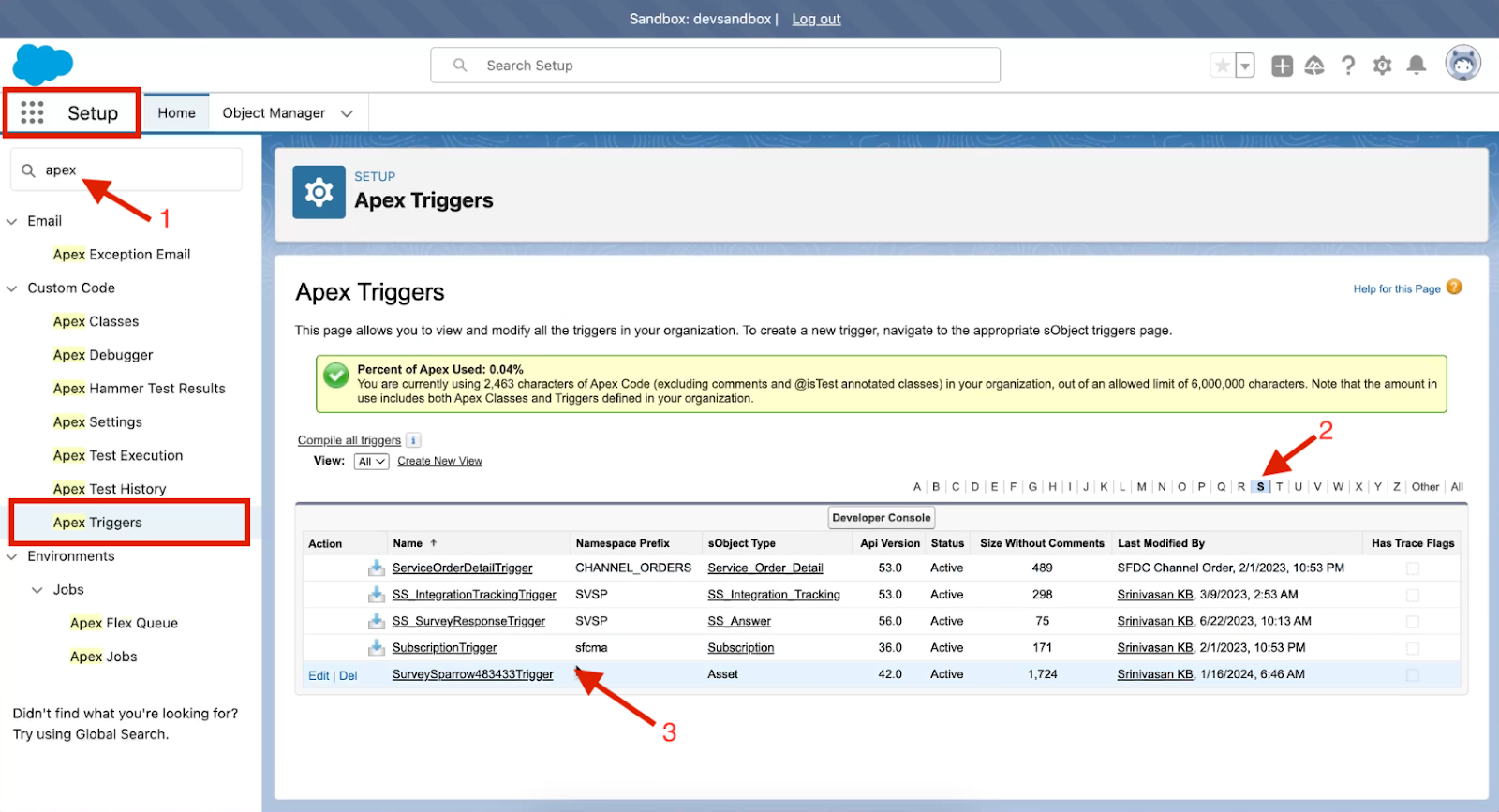Open the App Launcher grid icon
Image resolution: width=1499 pixels, height=812 pixels.
click(x=32, y=112)
